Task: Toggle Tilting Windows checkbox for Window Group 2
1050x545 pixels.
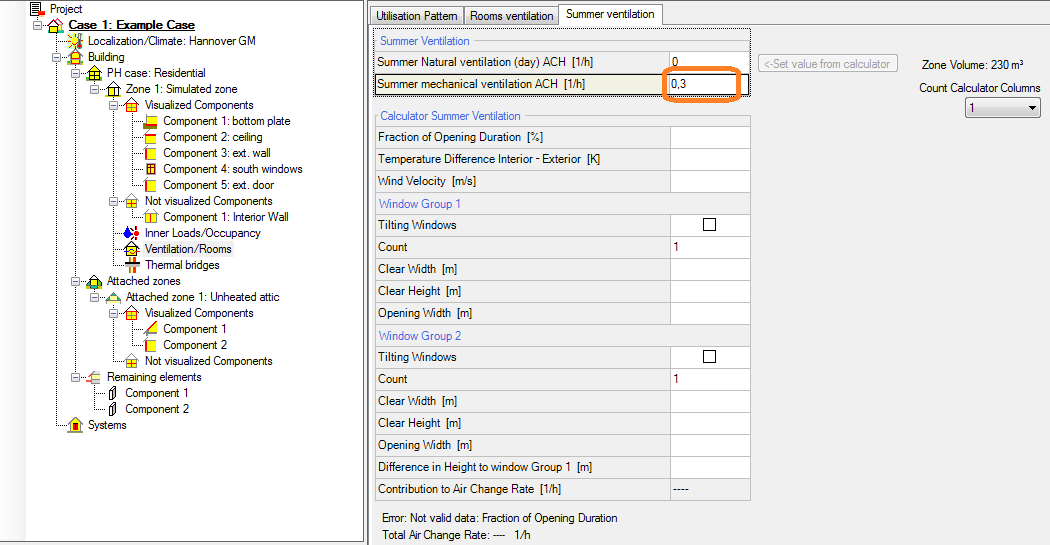Action: point(709,357)
